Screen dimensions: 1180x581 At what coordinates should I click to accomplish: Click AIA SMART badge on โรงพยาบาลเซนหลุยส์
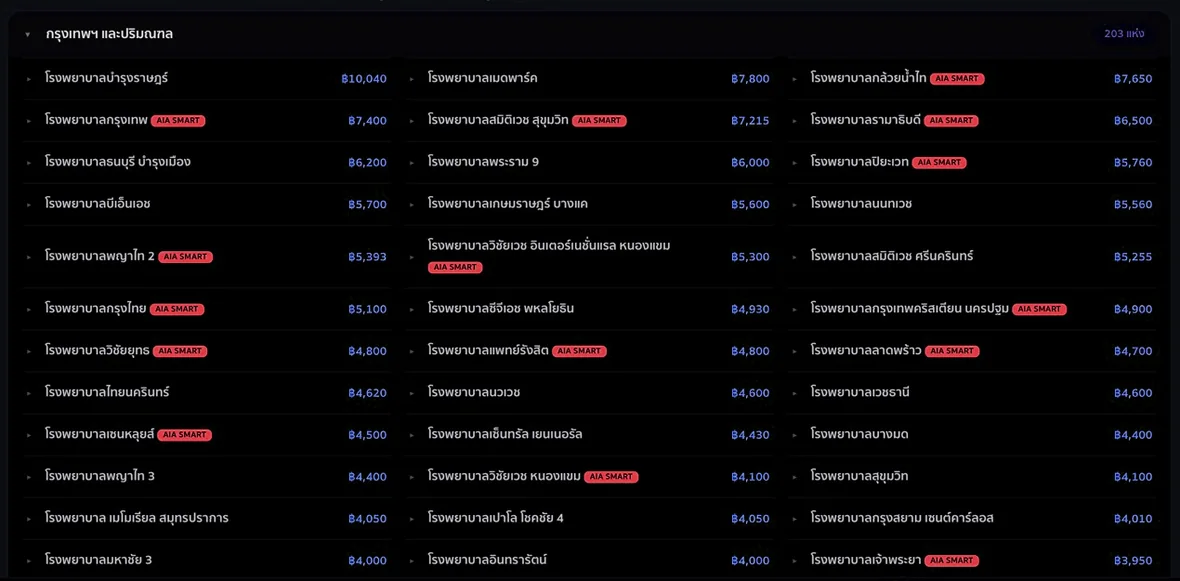[185, 435]
